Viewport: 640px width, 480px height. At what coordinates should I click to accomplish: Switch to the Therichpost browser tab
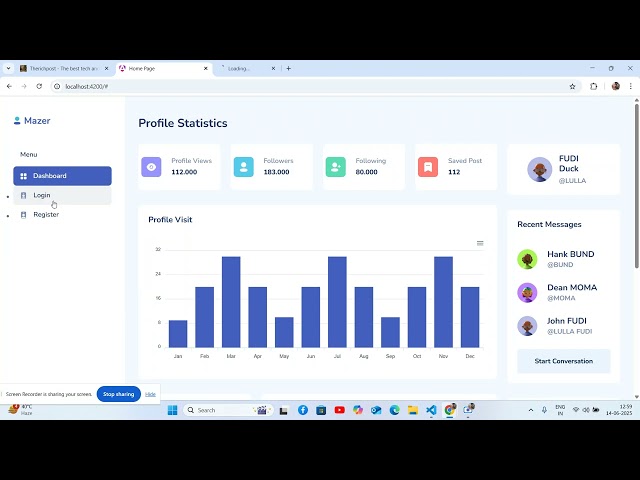tap(64, 69)
